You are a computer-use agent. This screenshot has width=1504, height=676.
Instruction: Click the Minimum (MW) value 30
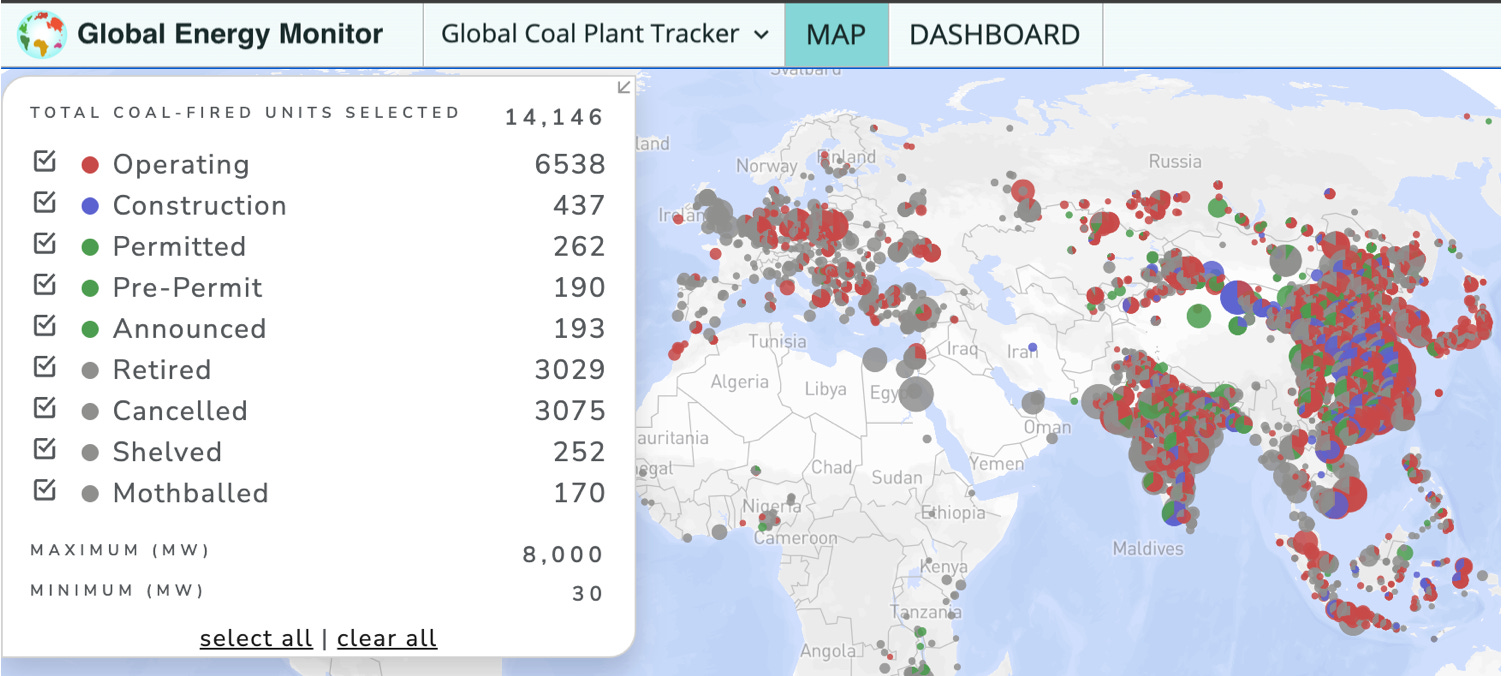pyautogui.click(x=588, y=593)
